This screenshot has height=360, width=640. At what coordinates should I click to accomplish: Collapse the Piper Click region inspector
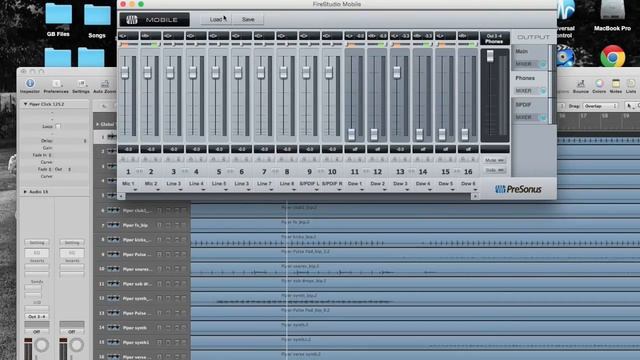coord(25,104)
